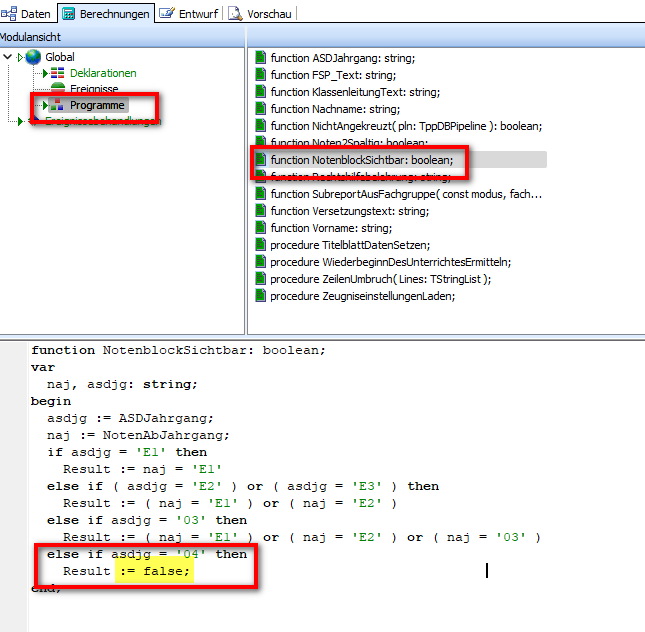Click the document icon of NotenblockSichtbar function
Screen dimensions: 645x632
[x=260, y=159]
